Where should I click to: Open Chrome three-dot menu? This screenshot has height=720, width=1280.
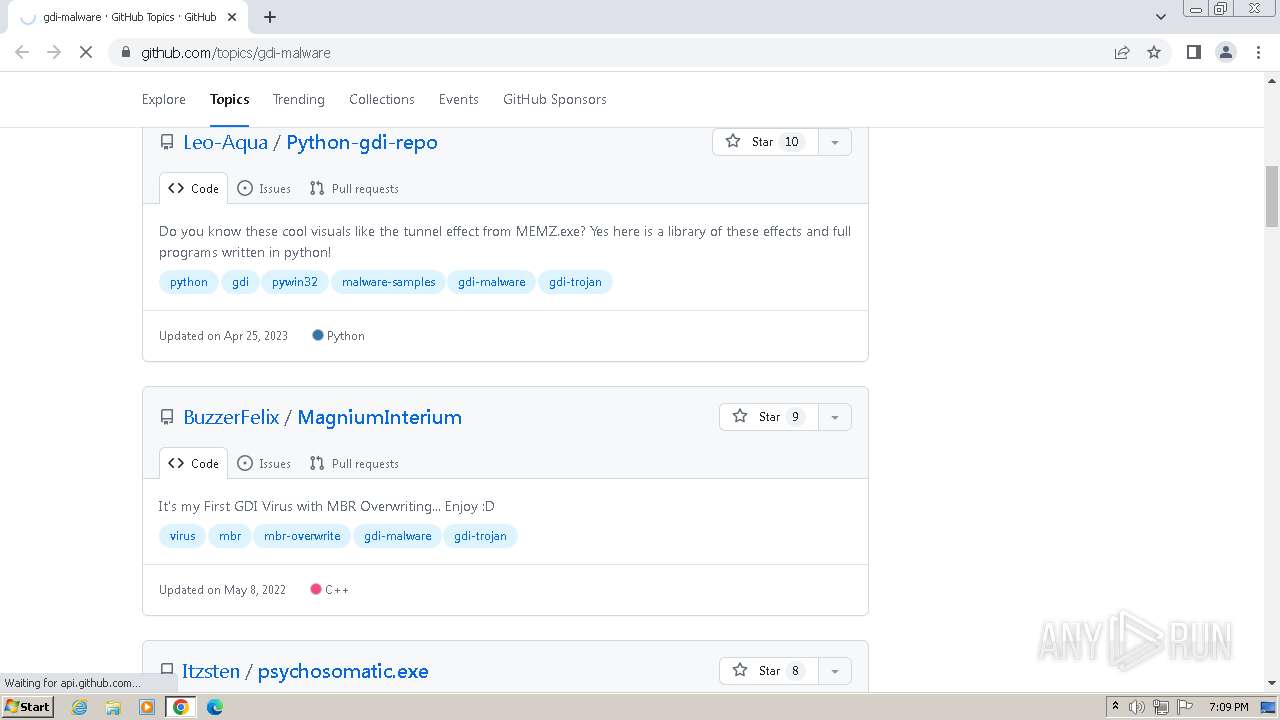coord(1258,52)
